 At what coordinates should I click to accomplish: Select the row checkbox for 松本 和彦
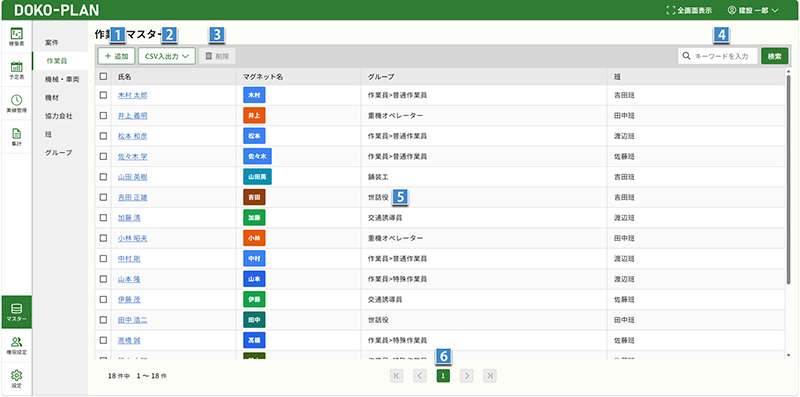point(104,136)
